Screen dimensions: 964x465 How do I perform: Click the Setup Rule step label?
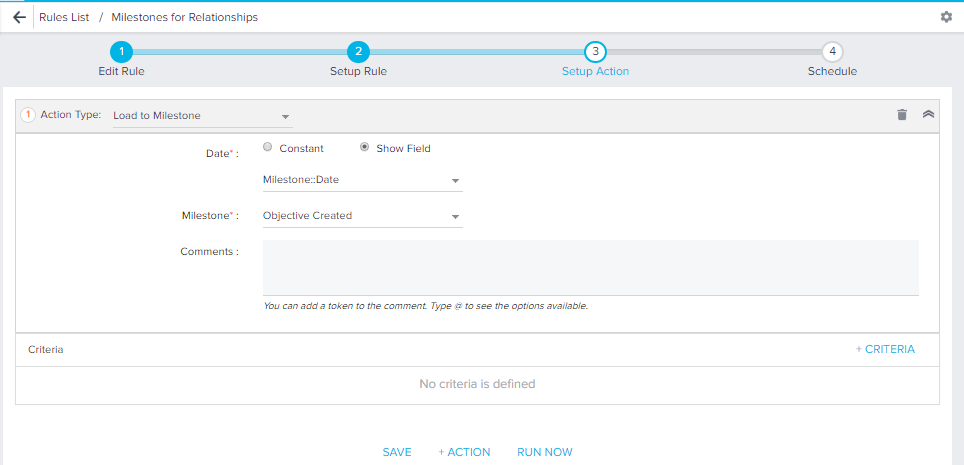point(358,71)
